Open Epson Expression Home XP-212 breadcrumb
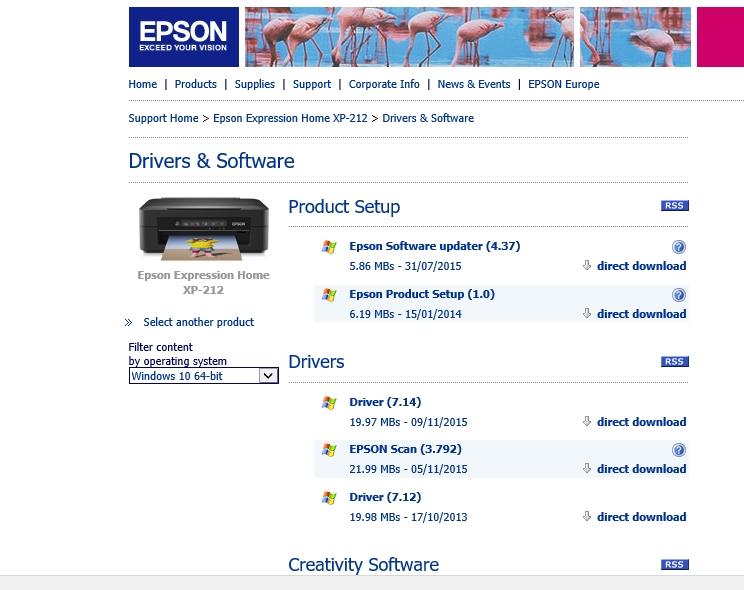 point(290,118)
